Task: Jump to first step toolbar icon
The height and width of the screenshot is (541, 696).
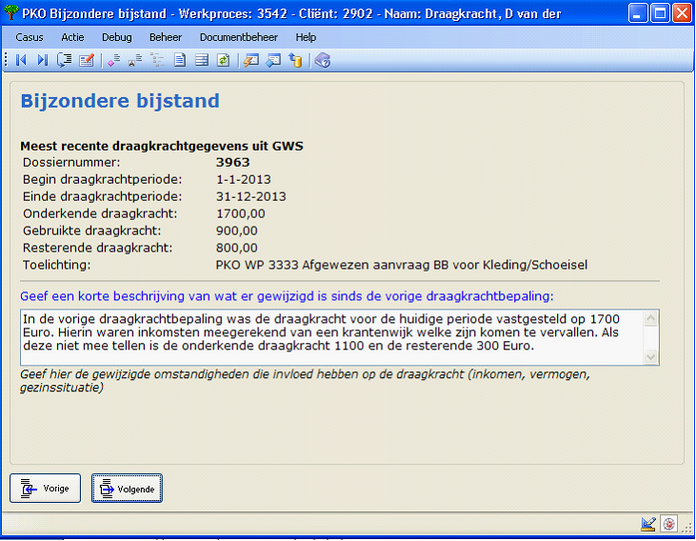Action: tap(21, 60)
